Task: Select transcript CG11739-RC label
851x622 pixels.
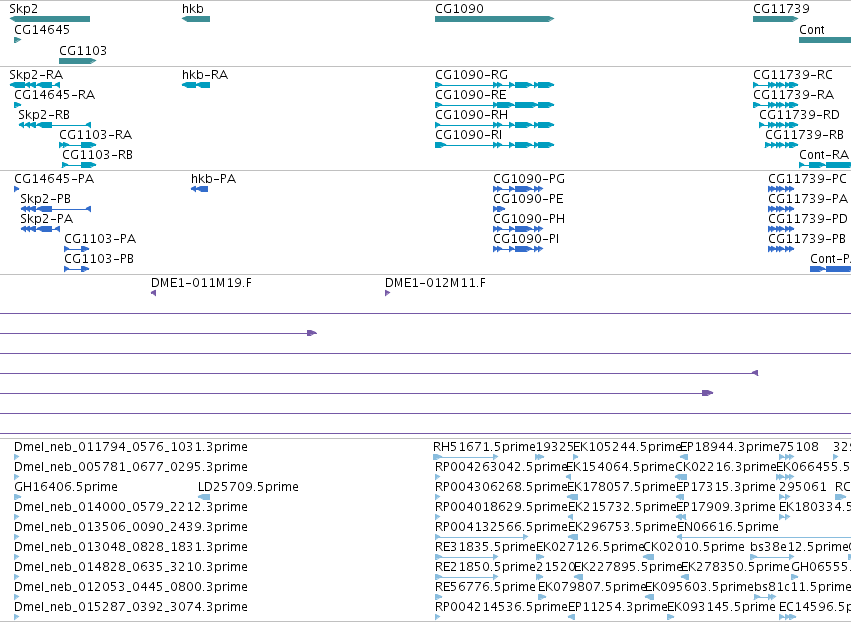Action: coord(792,75)
